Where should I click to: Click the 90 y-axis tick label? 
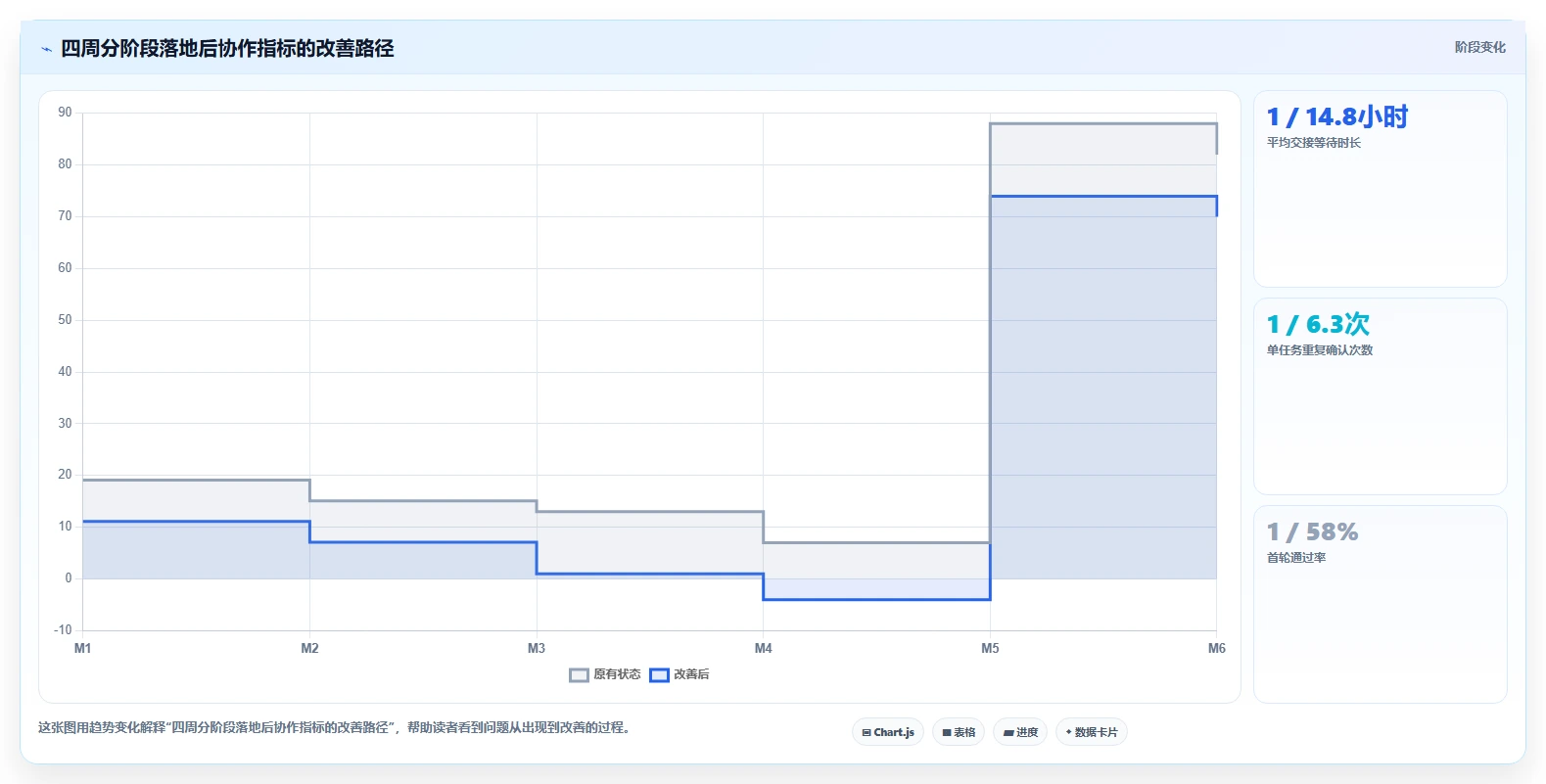[x=65, y=113]
